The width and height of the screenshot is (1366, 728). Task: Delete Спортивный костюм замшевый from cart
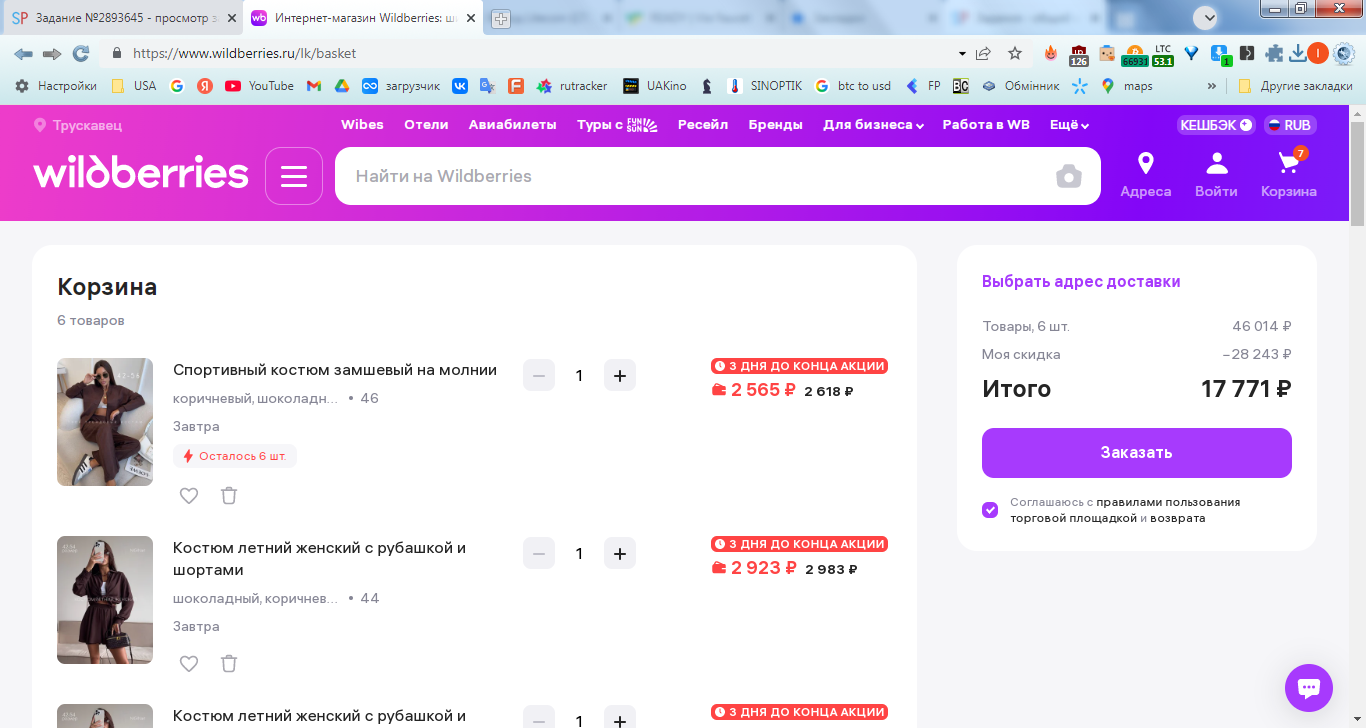(229, 495)
